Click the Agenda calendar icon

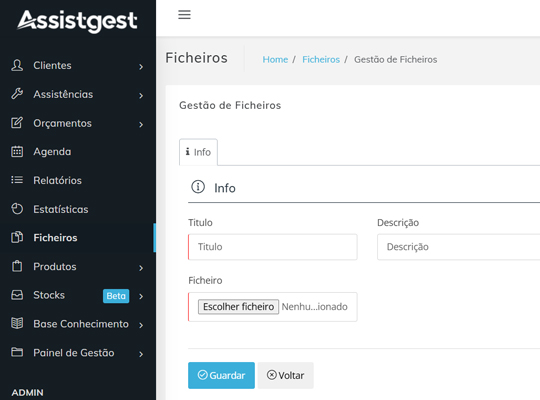point(17,151)
